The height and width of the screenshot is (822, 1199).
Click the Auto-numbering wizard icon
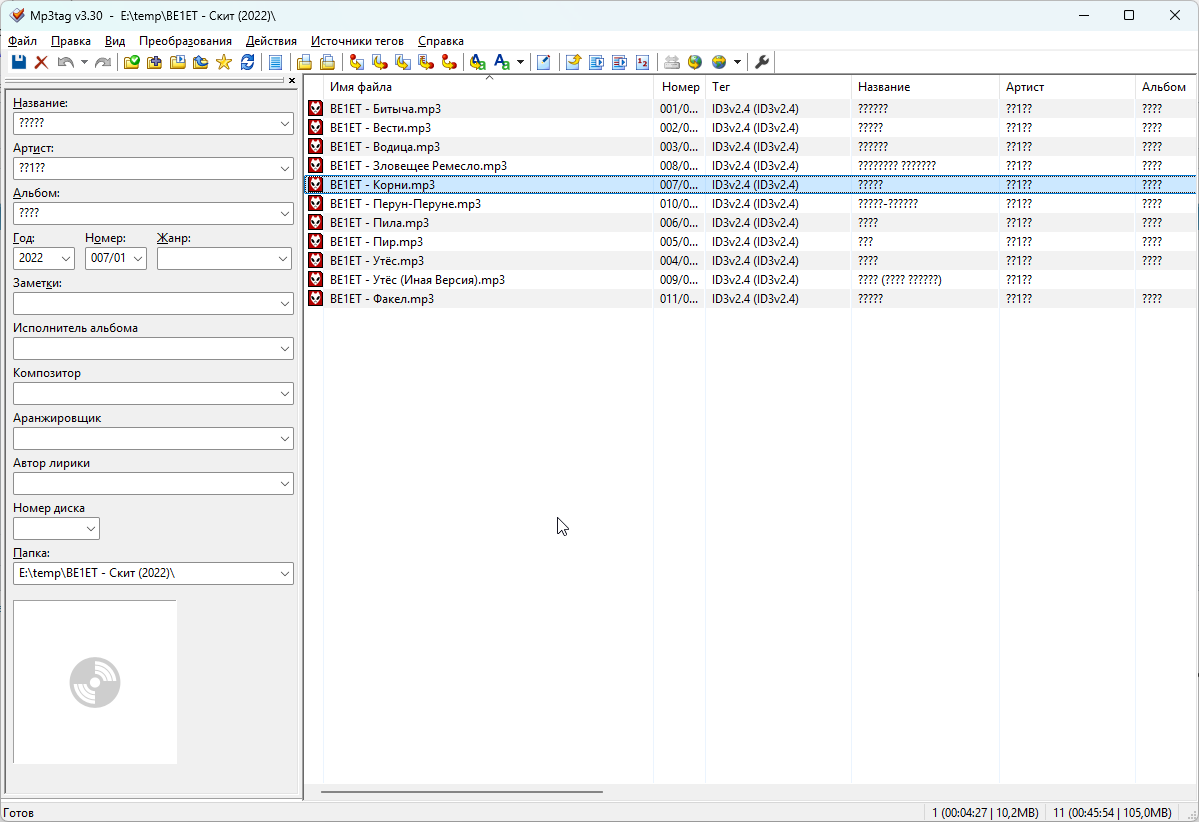point(642,63)
